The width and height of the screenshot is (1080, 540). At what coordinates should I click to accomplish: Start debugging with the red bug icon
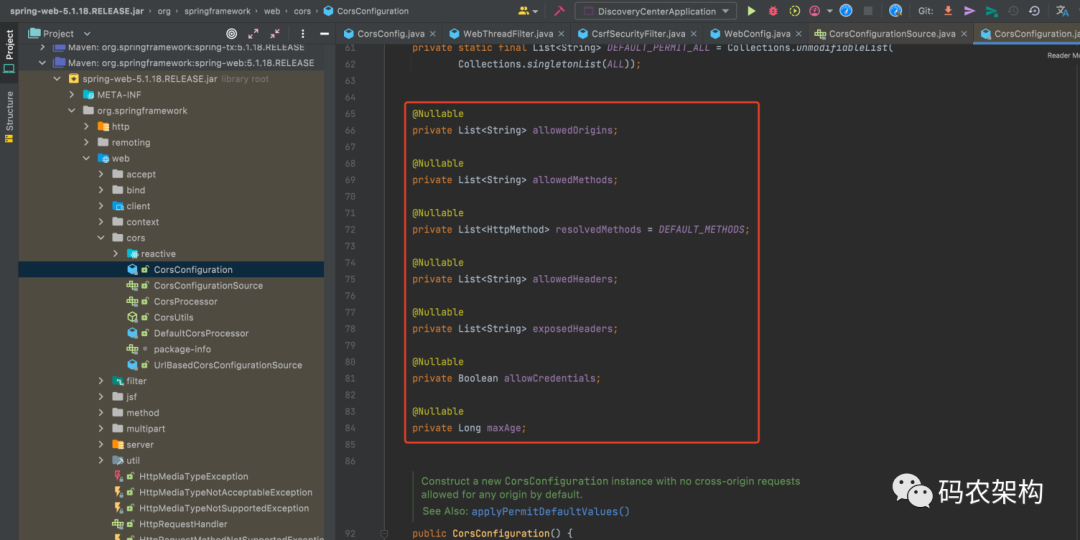click(x=773, y=11)
